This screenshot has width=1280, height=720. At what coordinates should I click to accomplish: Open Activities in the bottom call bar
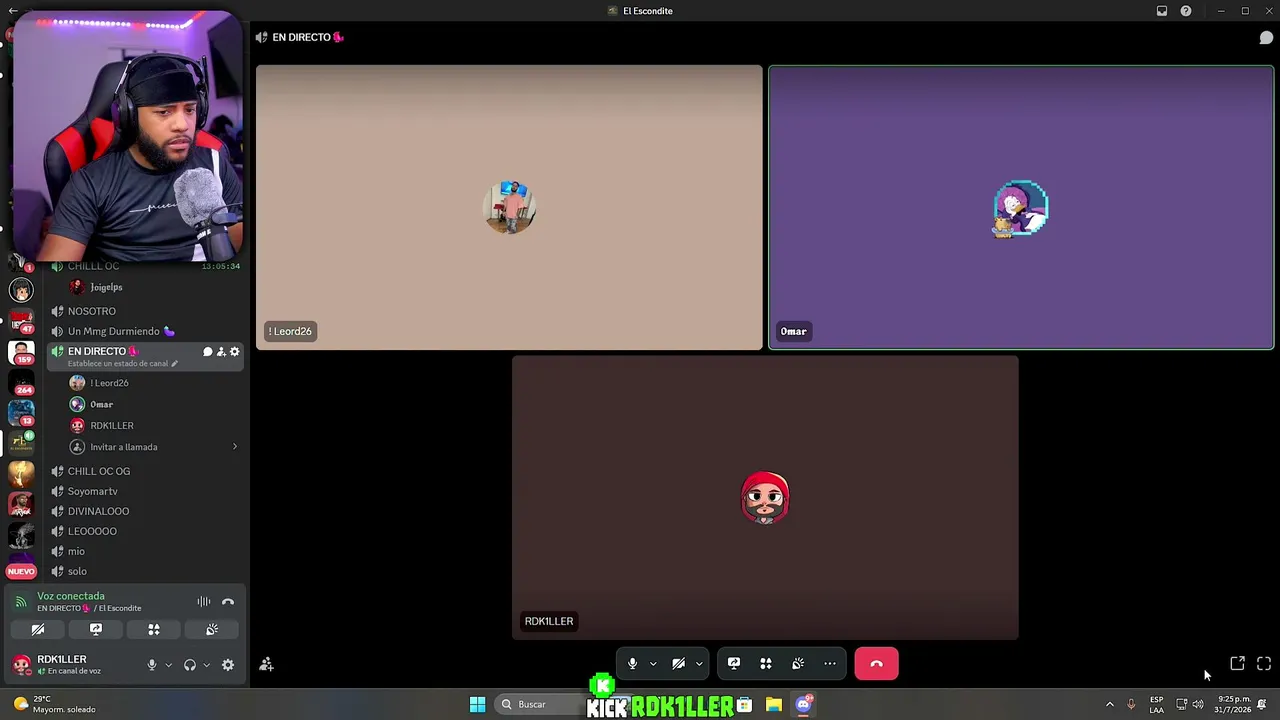coord(766,664)
